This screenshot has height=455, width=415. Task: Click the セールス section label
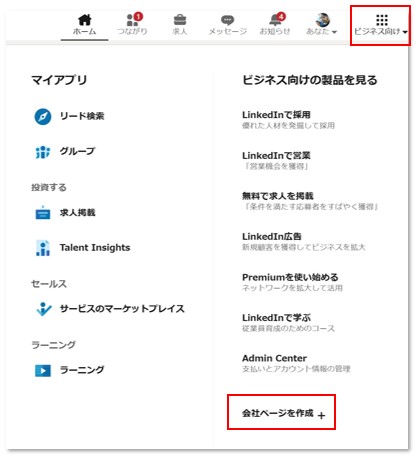pos(49,284)
